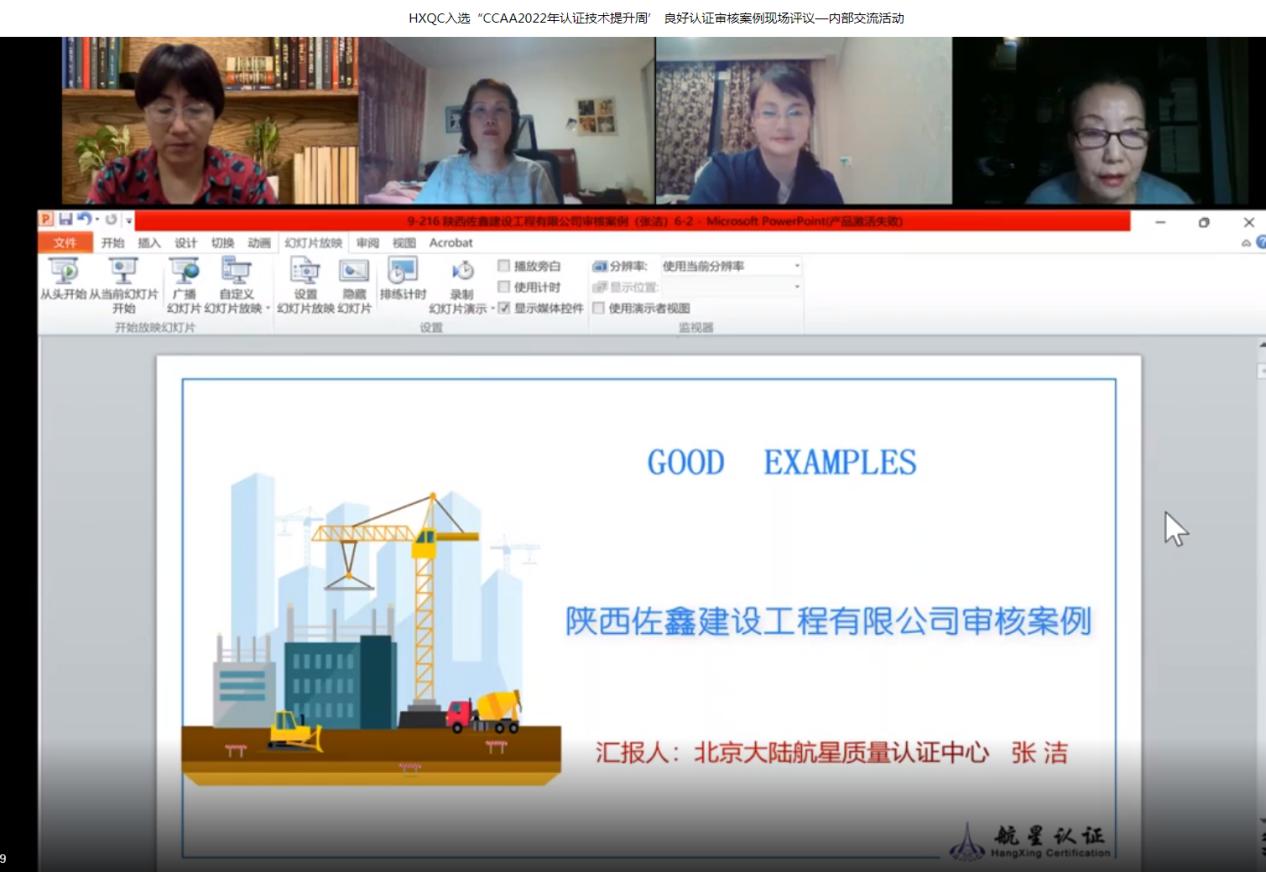Enable the 播放旁白 checkbox

[x=504, y=266]
